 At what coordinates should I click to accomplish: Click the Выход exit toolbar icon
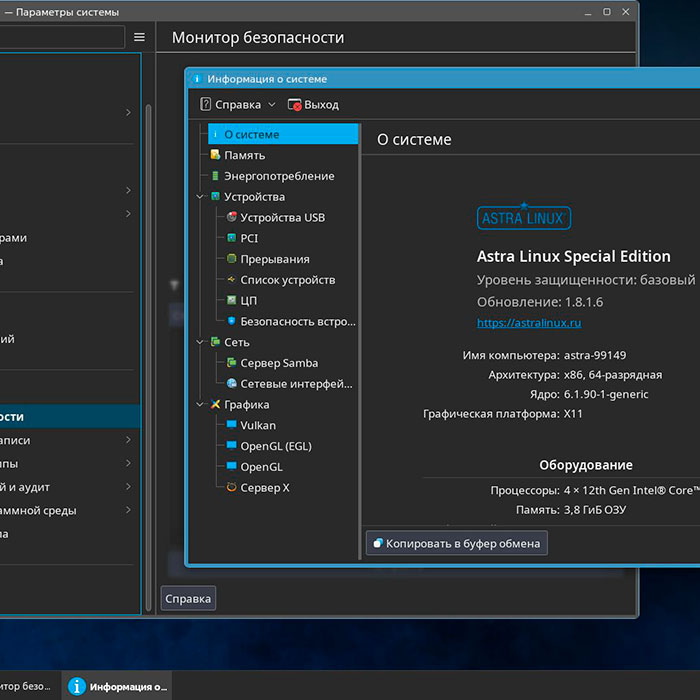click(x=294, y=104)
